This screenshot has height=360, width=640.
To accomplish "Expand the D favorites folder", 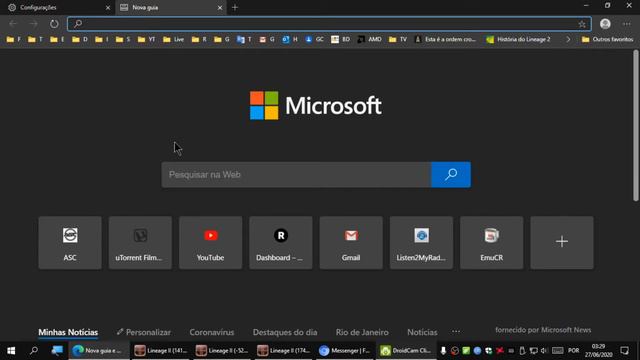I will [x=80, y=39].
